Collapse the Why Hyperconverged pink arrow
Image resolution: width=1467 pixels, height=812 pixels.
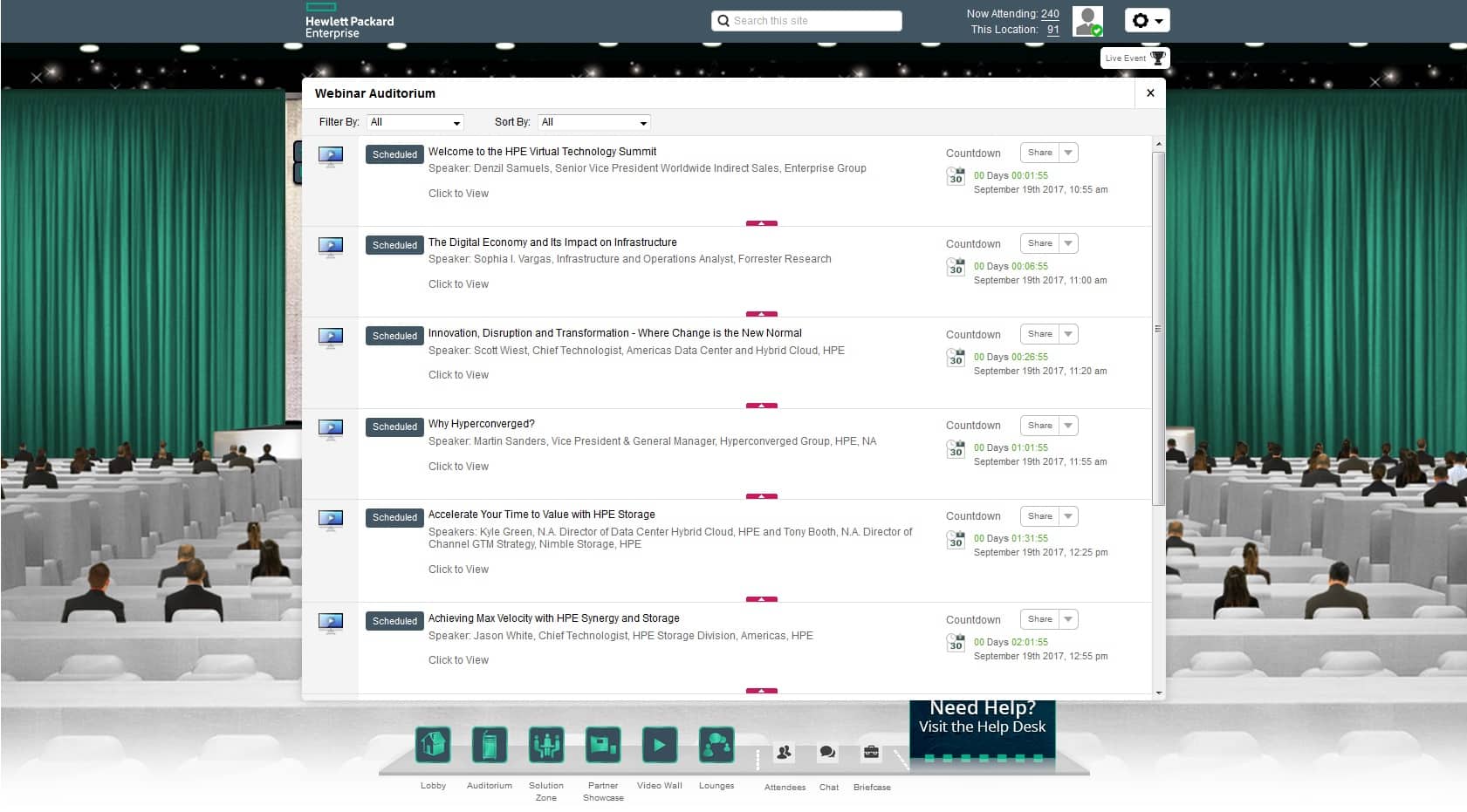coord(762,496)
